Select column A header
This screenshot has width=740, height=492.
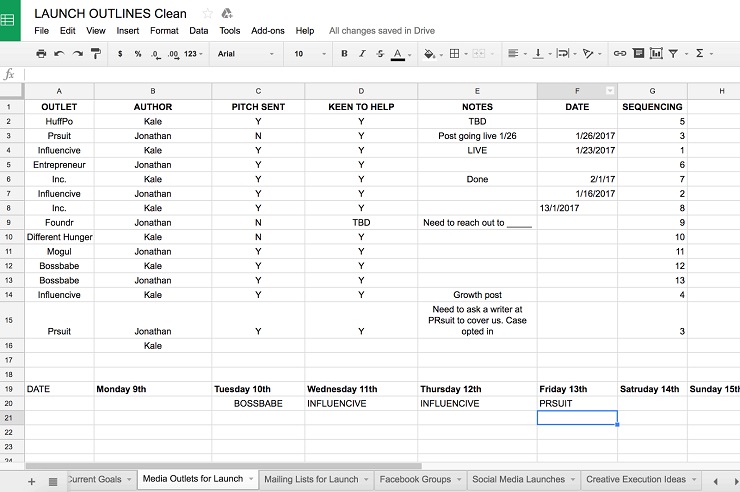click(x=59, y=91)
